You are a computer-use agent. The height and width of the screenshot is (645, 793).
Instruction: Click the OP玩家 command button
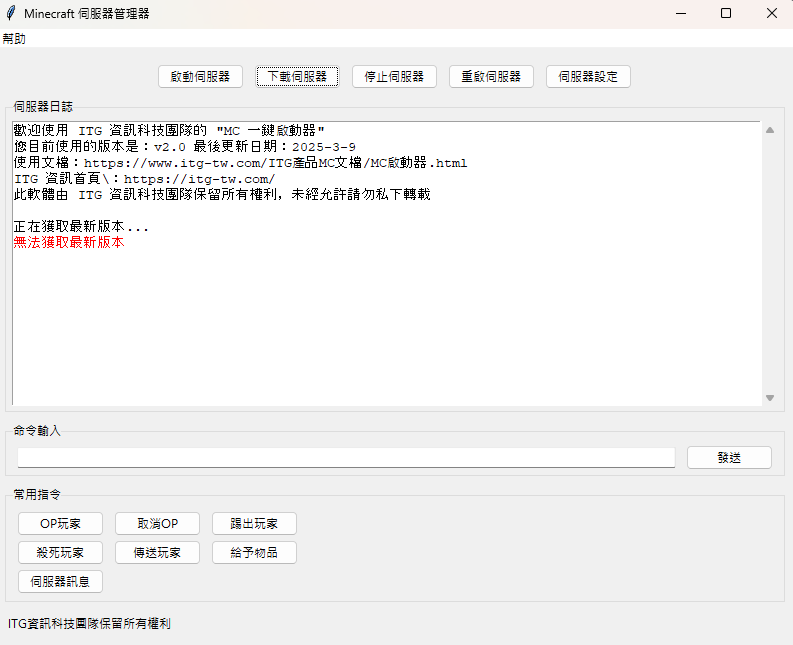60,524
